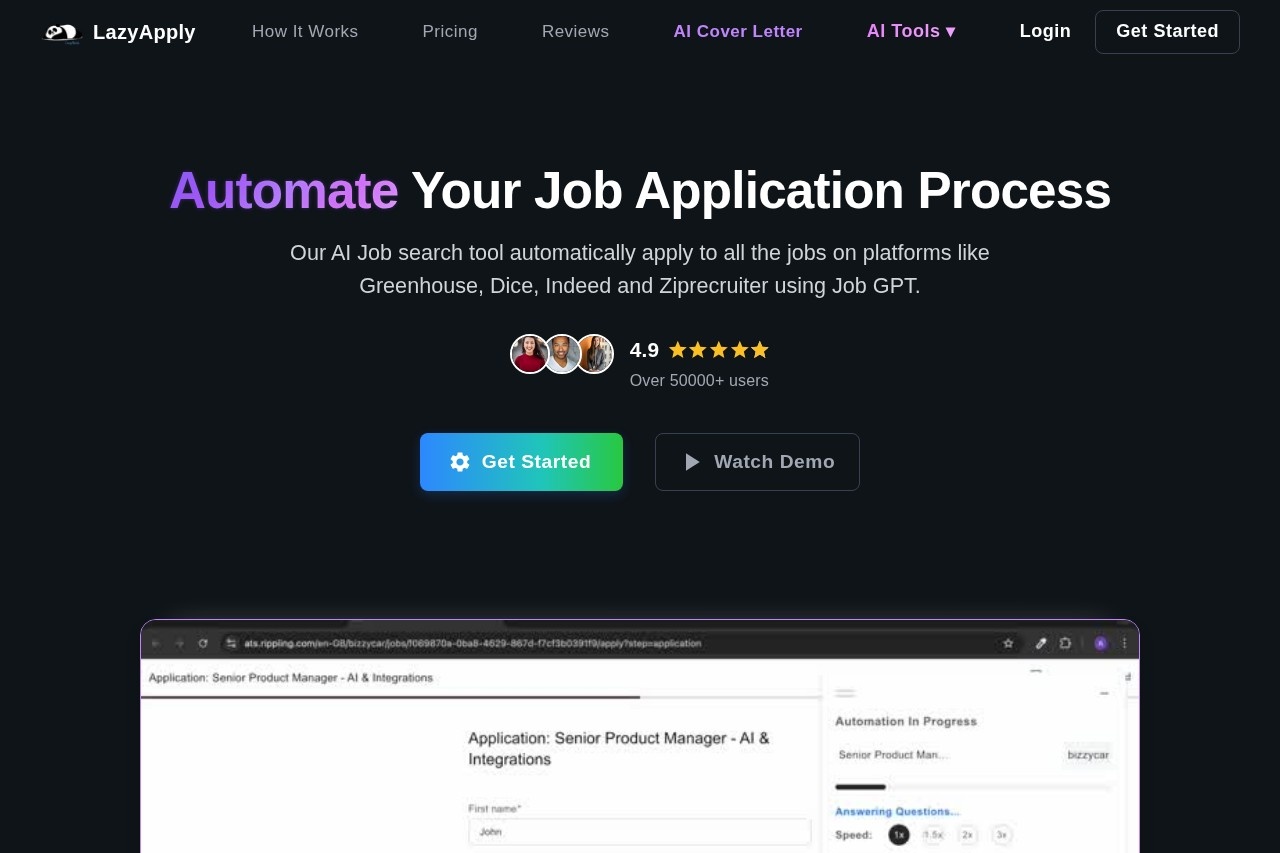Click the LazyApply panda logo
1280x853 pixels.
click(62, 33)
